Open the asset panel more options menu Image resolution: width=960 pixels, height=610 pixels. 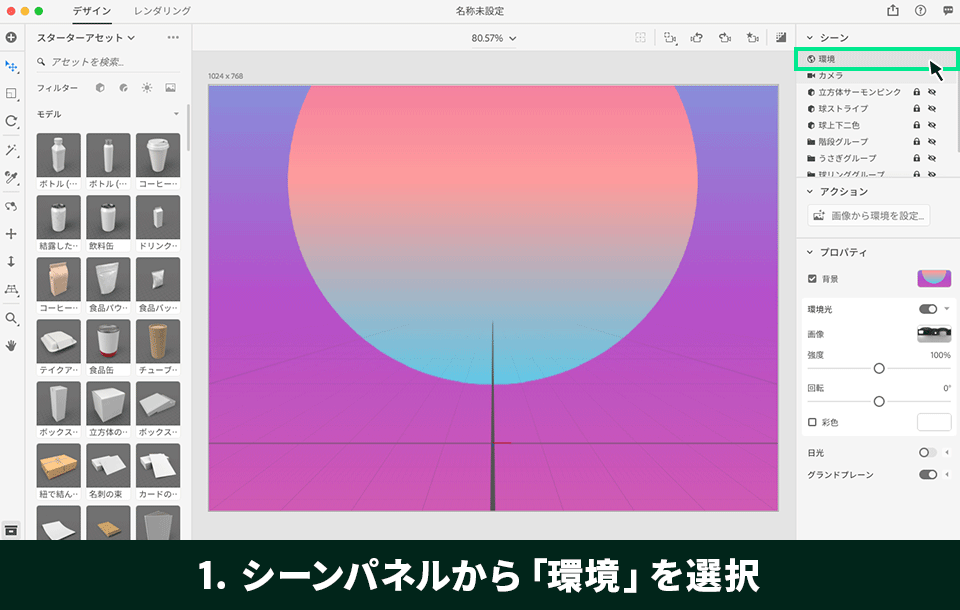click(173, 38)
